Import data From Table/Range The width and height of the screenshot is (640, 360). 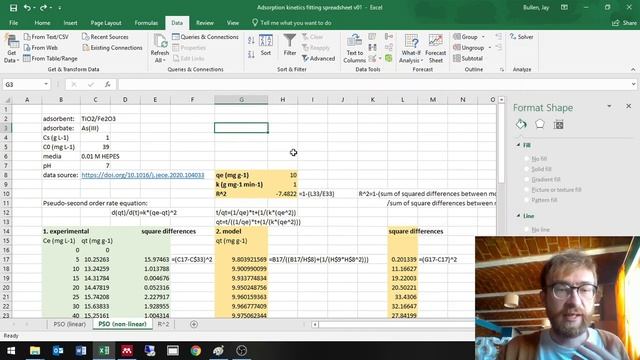pyautogui.click(x=50, y=58)
